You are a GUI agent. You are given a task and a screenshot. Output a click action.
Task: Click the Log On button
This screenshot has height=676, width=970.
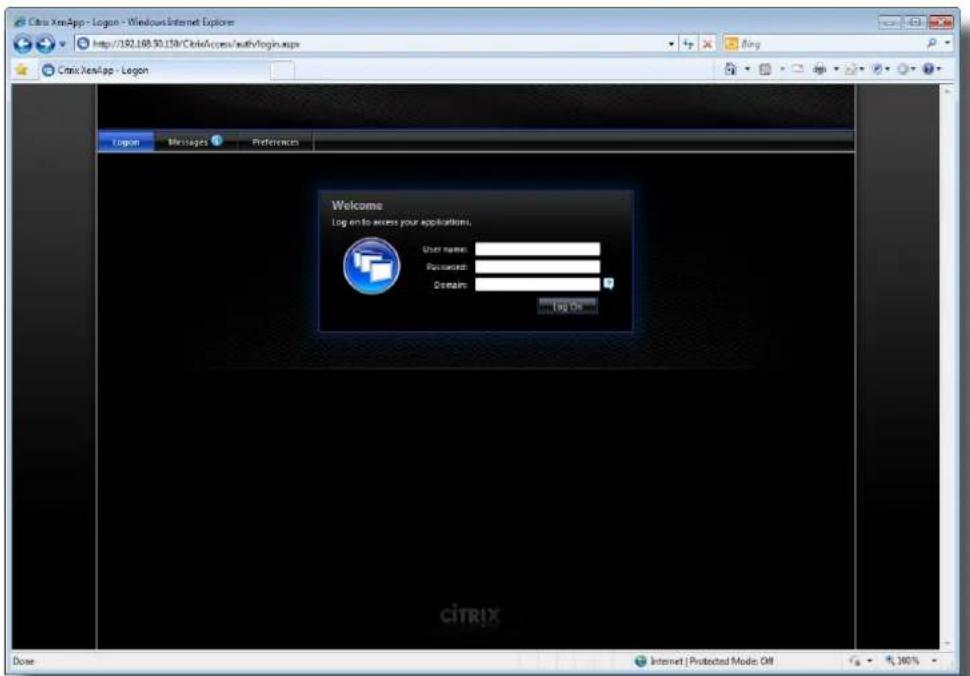click(x=568, y=306)
